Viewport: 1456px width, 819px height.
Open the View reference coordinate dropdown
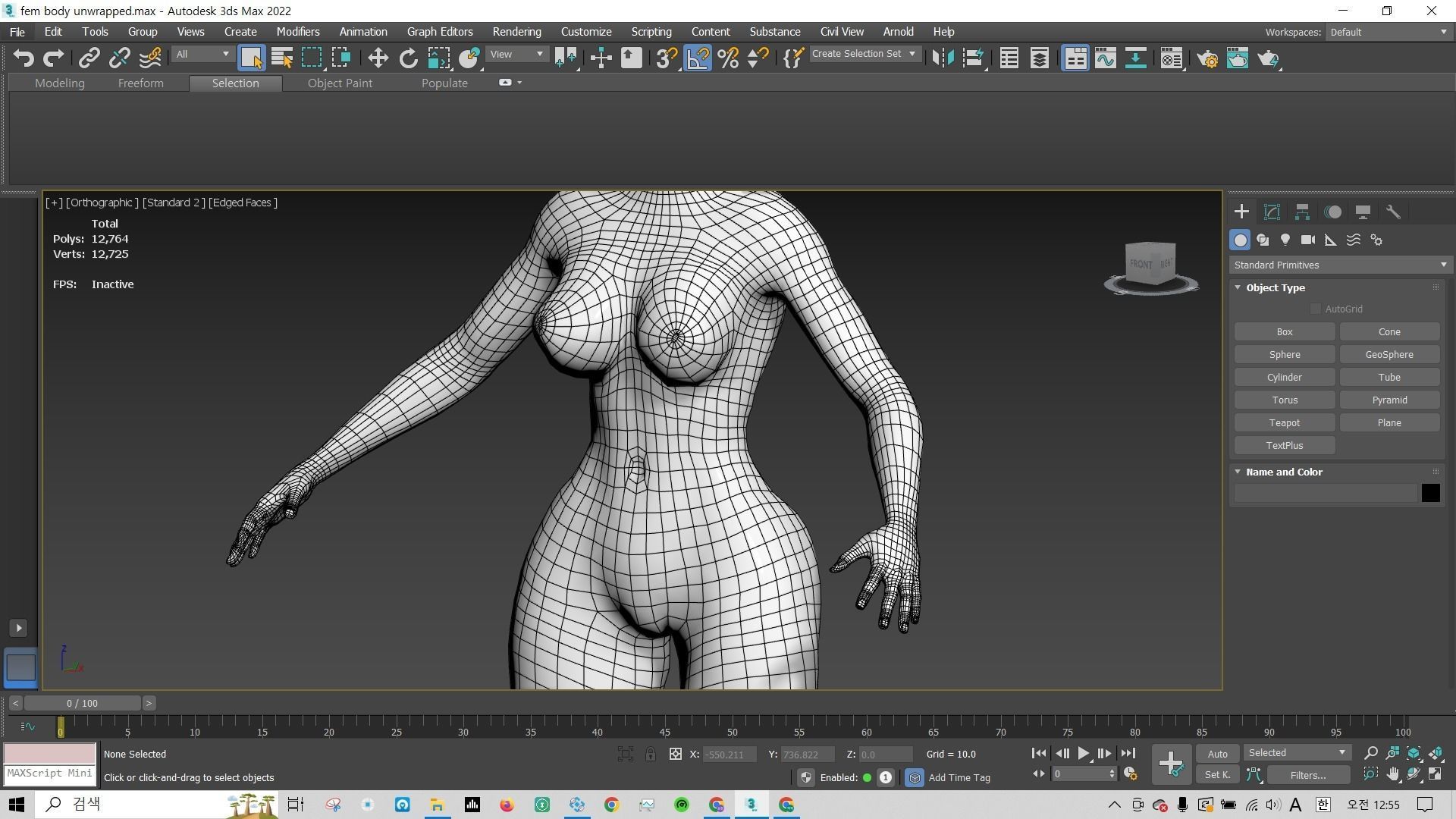(517, 55)
